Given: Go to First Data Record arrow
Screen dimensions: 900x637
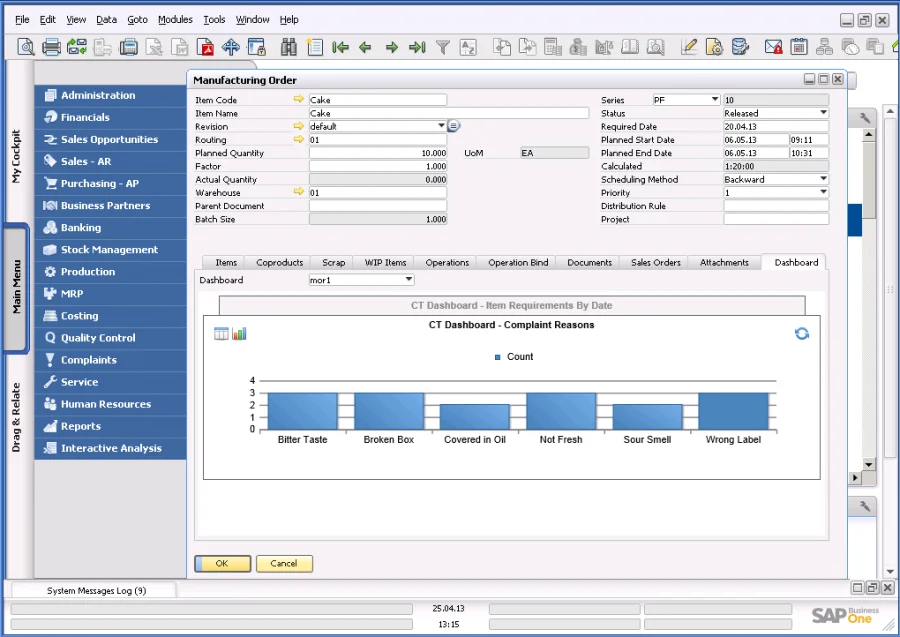Looking at the screenshot, I should [340, 47].
